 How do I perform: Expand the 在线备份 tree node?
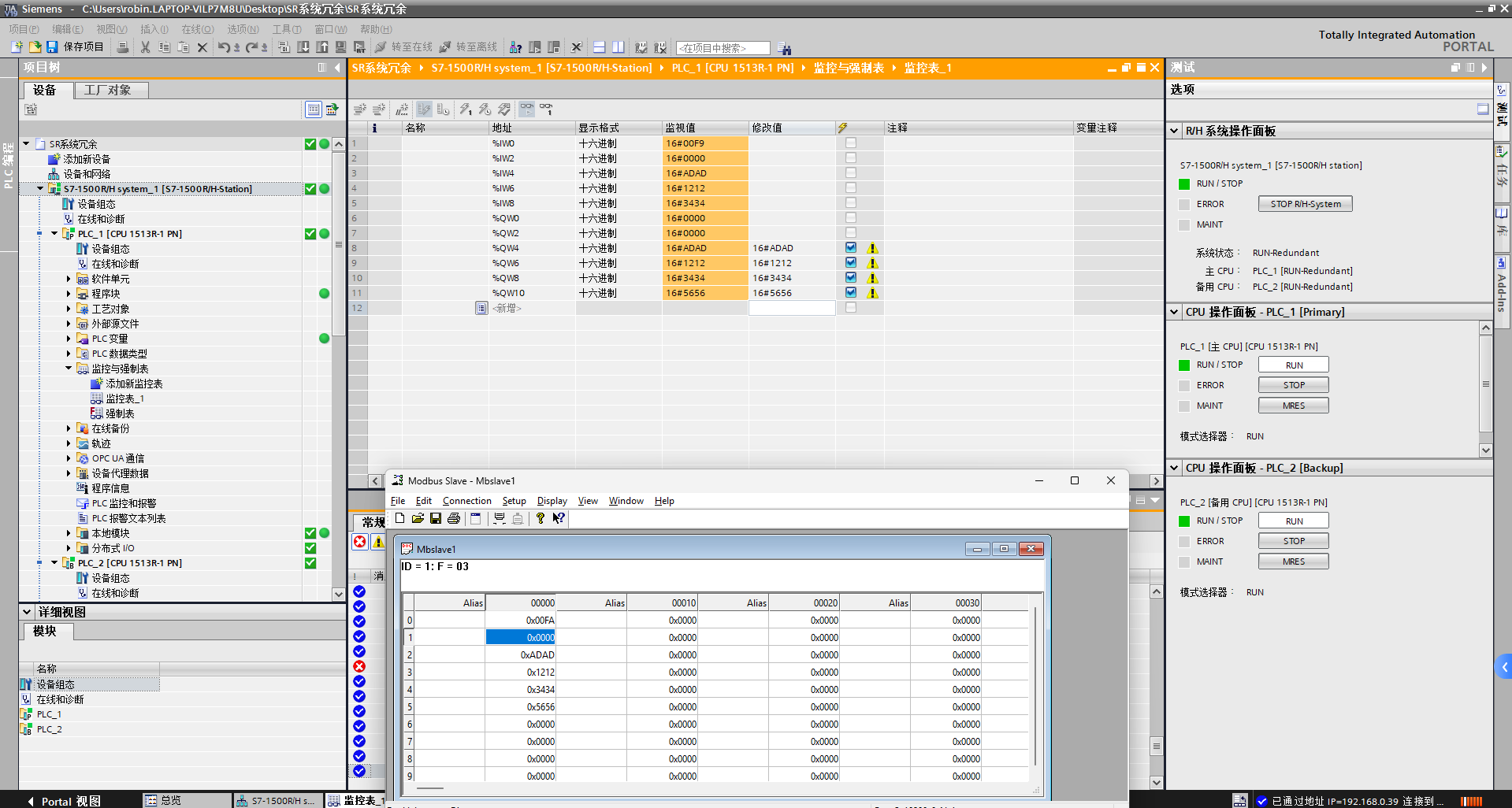coord(69,428)
